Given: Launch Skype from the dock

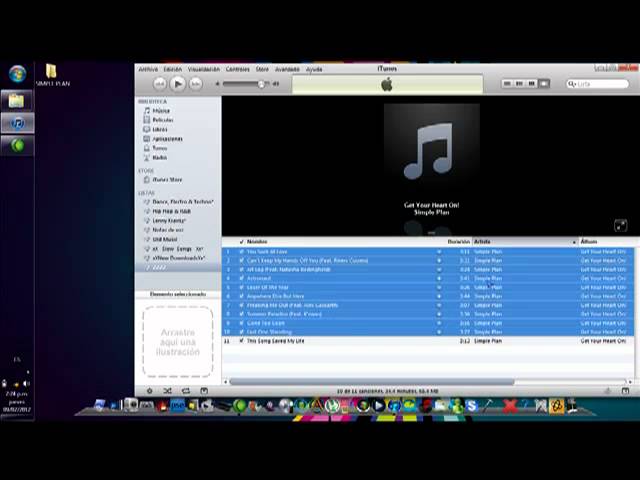Looking at the screenshot, I should [x=471, y=406].
